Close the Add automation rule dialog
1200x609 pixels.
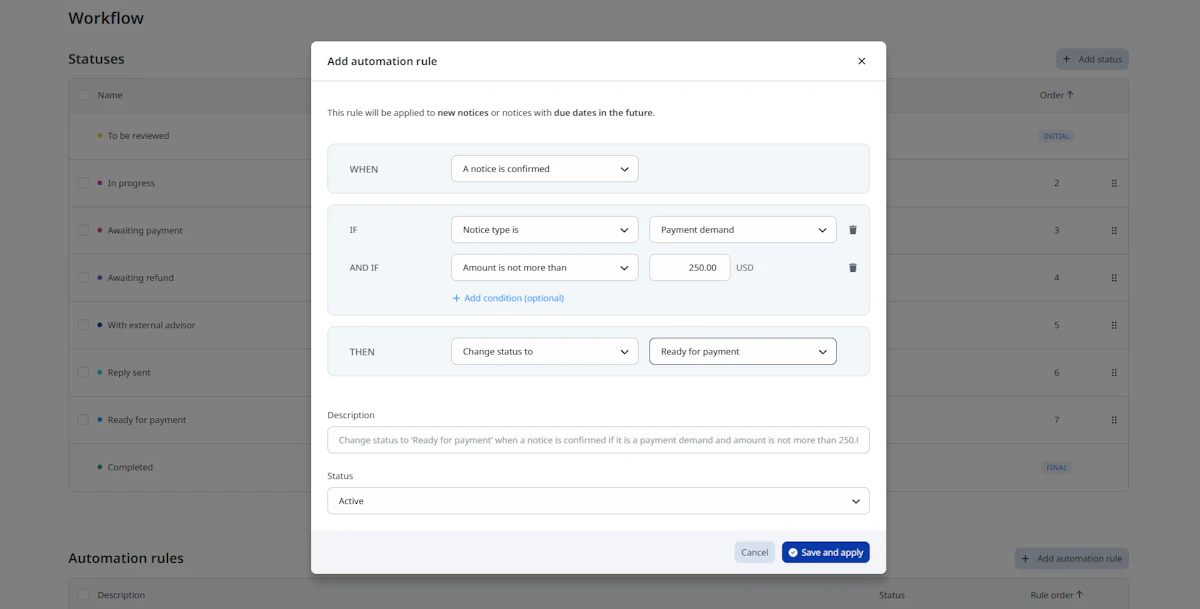pos(862,61)
